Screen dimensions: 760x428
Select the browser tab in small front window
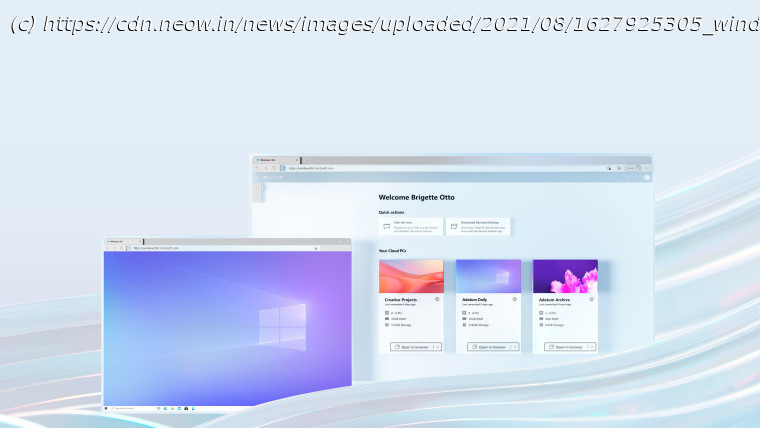point(123,241)
